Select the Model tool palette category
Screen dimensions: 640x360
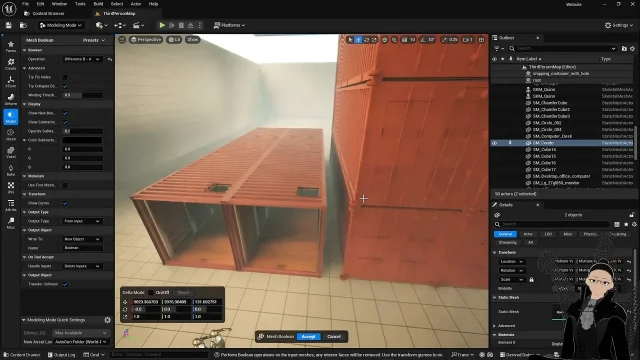(11, 117)
